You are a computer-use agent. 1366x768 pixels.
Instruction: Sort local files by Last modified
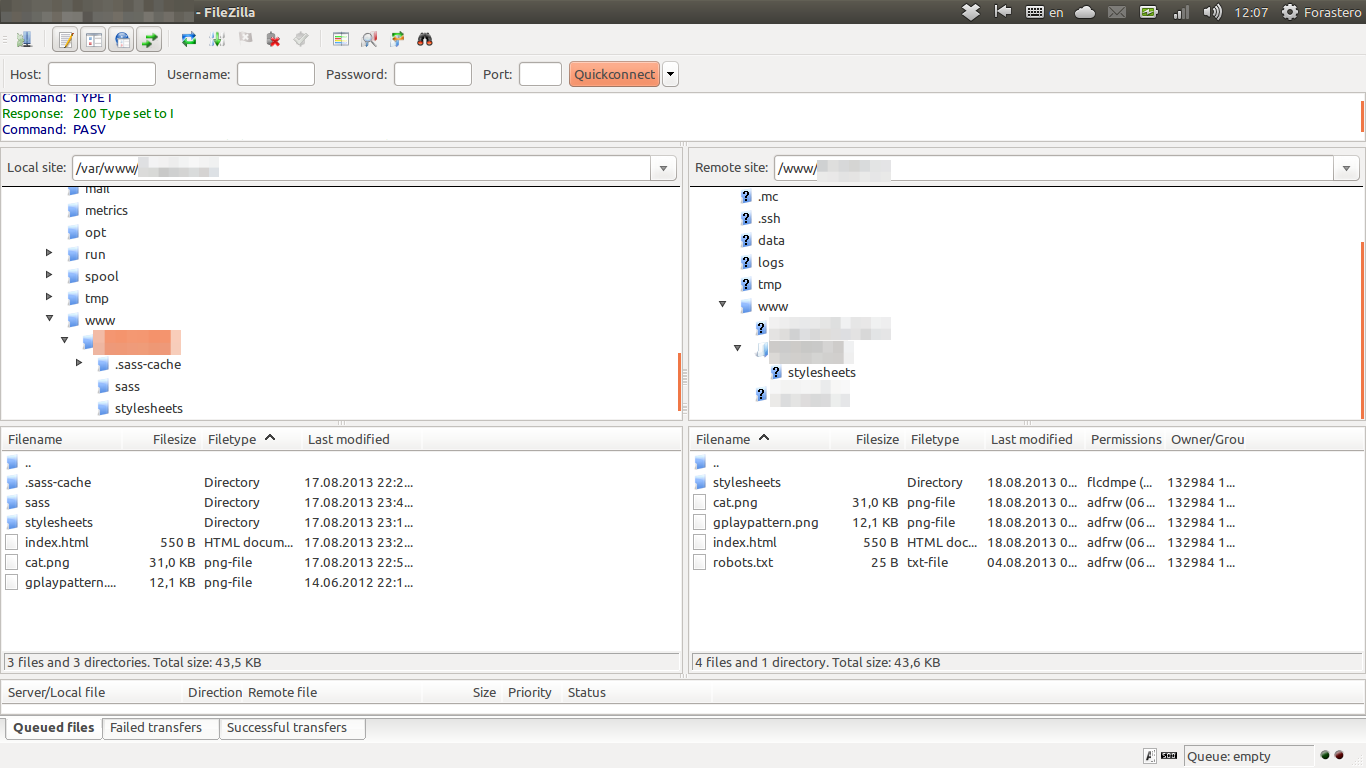361,439
